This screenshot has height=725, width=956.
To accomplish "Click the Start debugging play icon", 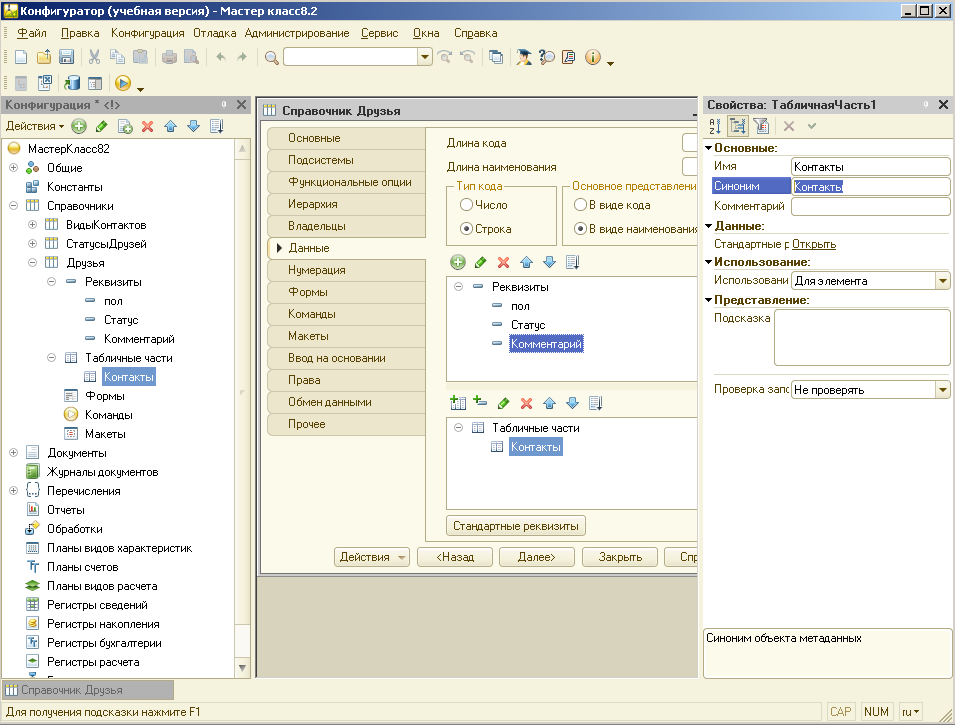I will point(123,84).
